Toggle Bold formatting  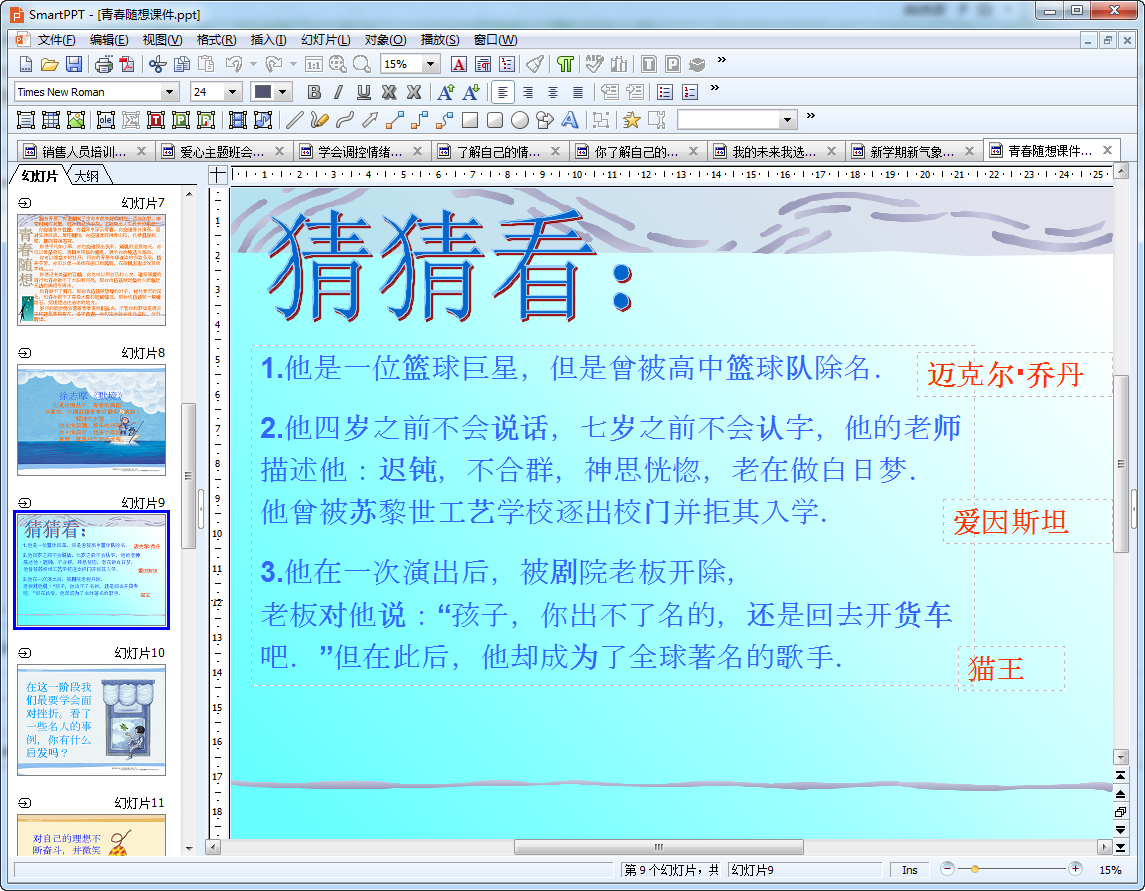pos(314,92)
